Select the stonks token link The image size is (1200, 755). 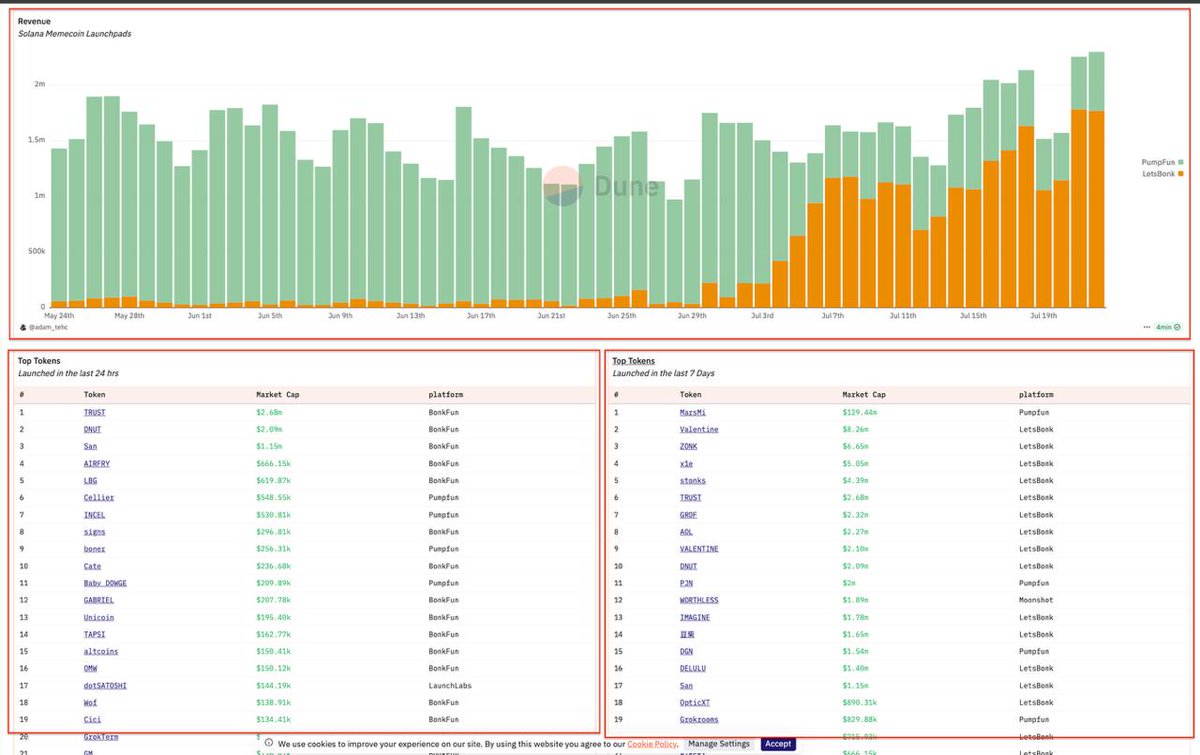click(x=694, y=480)
